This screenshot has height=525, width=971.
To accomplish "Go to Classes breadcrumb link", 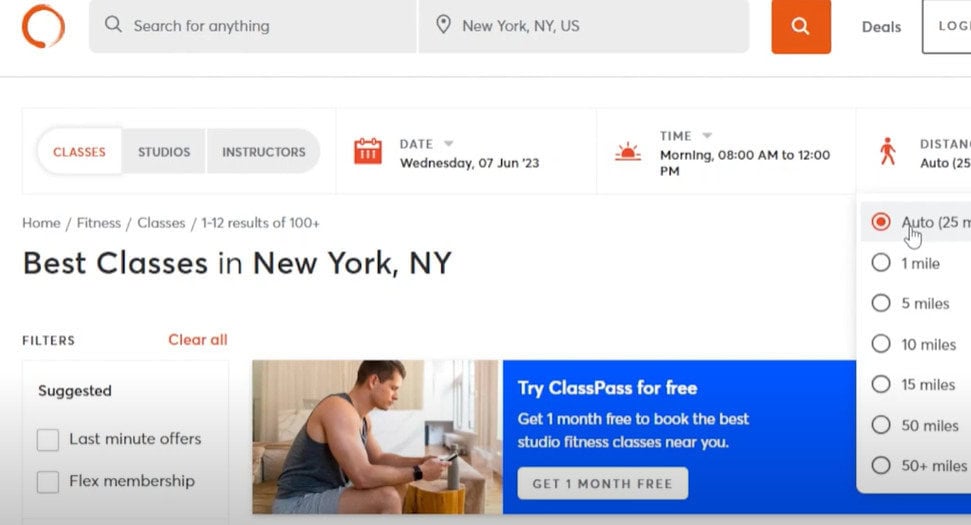I will (161, 223).
